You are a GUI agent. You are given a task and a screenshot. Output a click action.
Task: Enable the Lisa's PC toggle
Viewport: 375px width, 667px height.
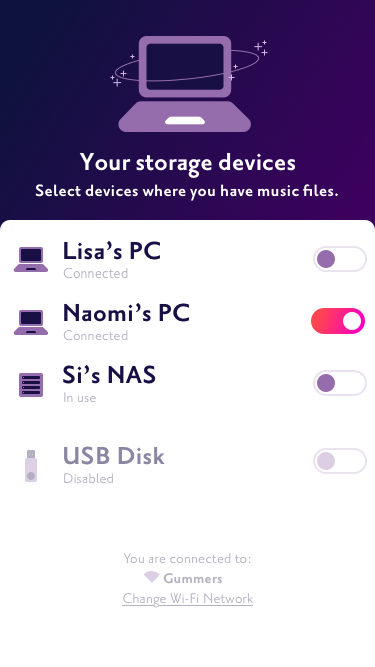click(340, 259)
